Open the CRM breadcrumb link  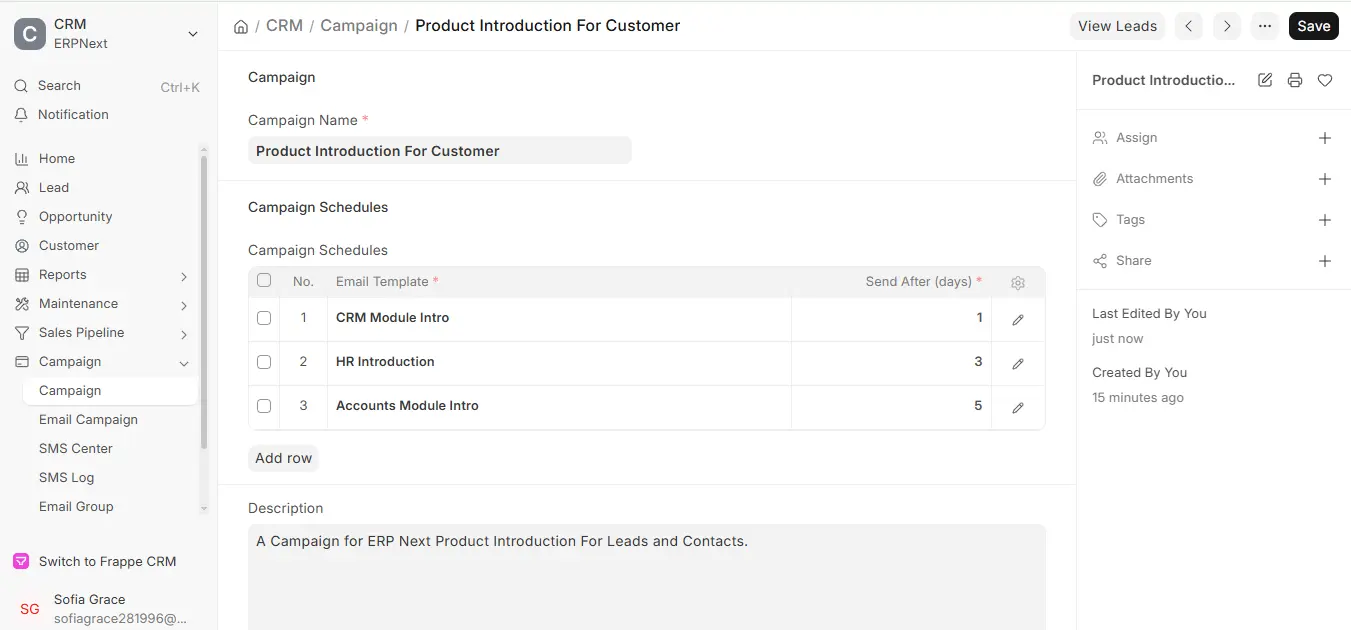pos(284,26)
